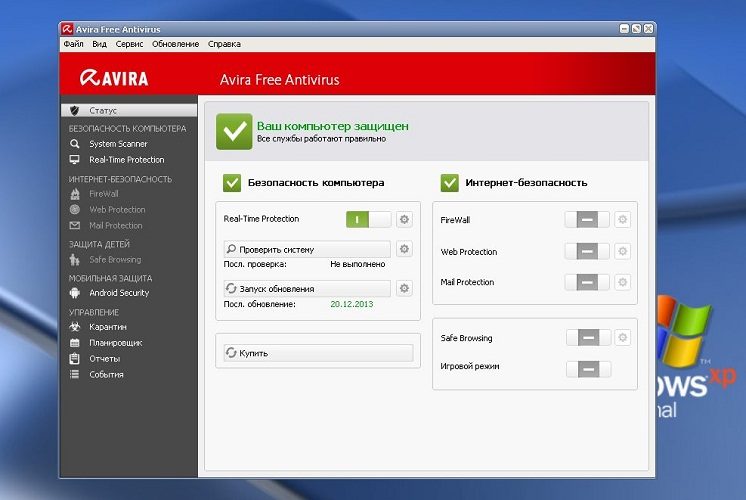The width and height of the screenshot is (746, 500).
Task: Click the Запуск обновления button
Action: pyautogui.click(x=307, y=289)
